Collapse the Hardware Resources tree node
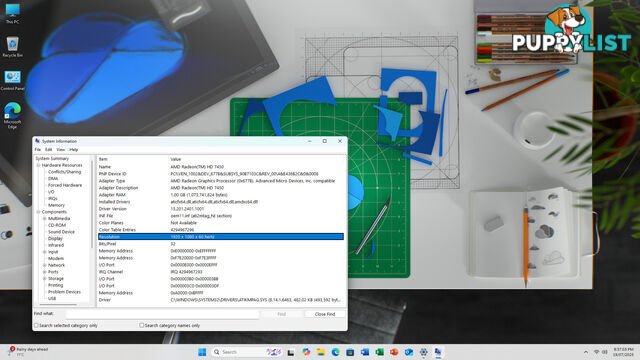 [38, 165]
